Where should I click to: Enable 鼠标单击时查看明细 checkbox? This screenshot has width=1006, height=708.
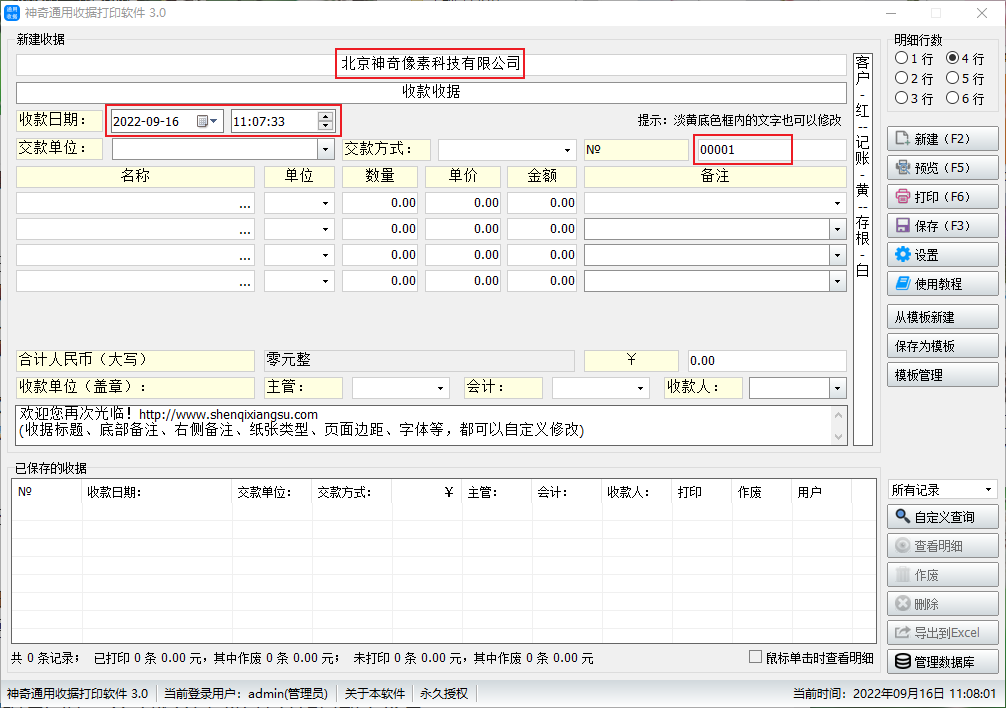tap(756, 658)
